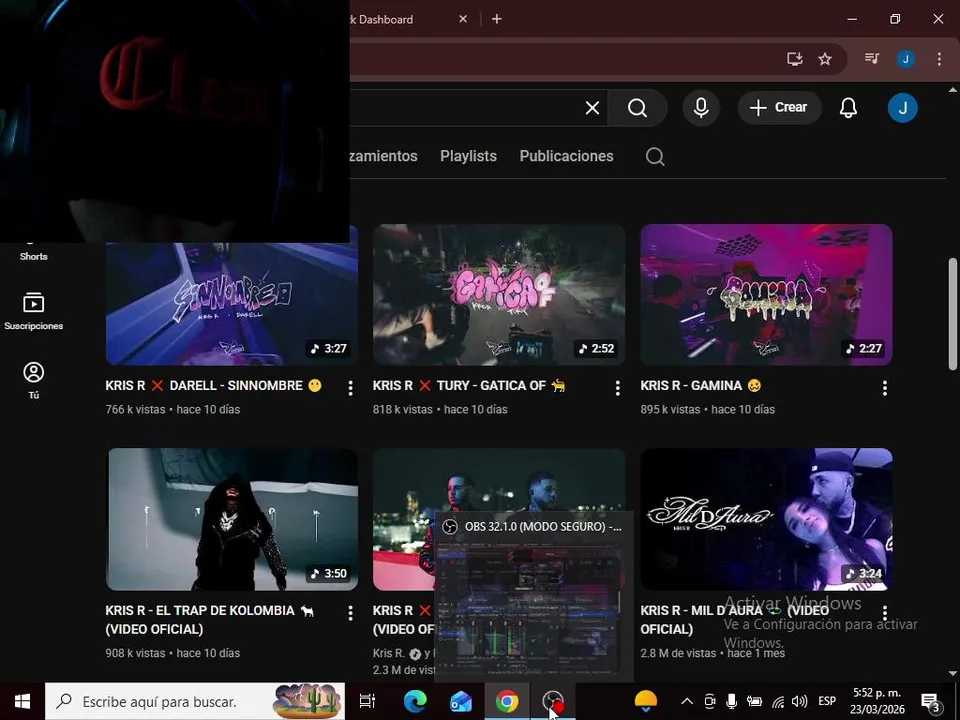Click the OBS Studio taskbar icon
The height and width of the screenshot is (720, 960).
tap(552, 702)
